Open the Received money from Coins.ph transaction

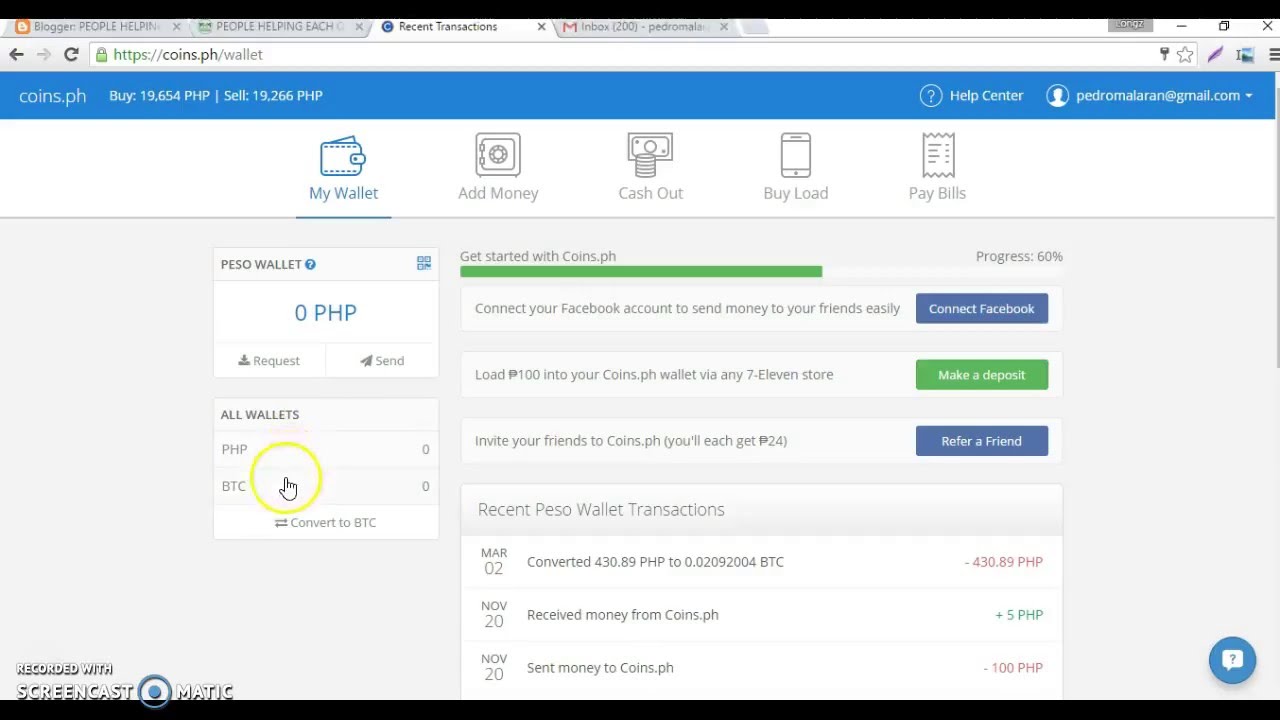(x=761, y=615)
